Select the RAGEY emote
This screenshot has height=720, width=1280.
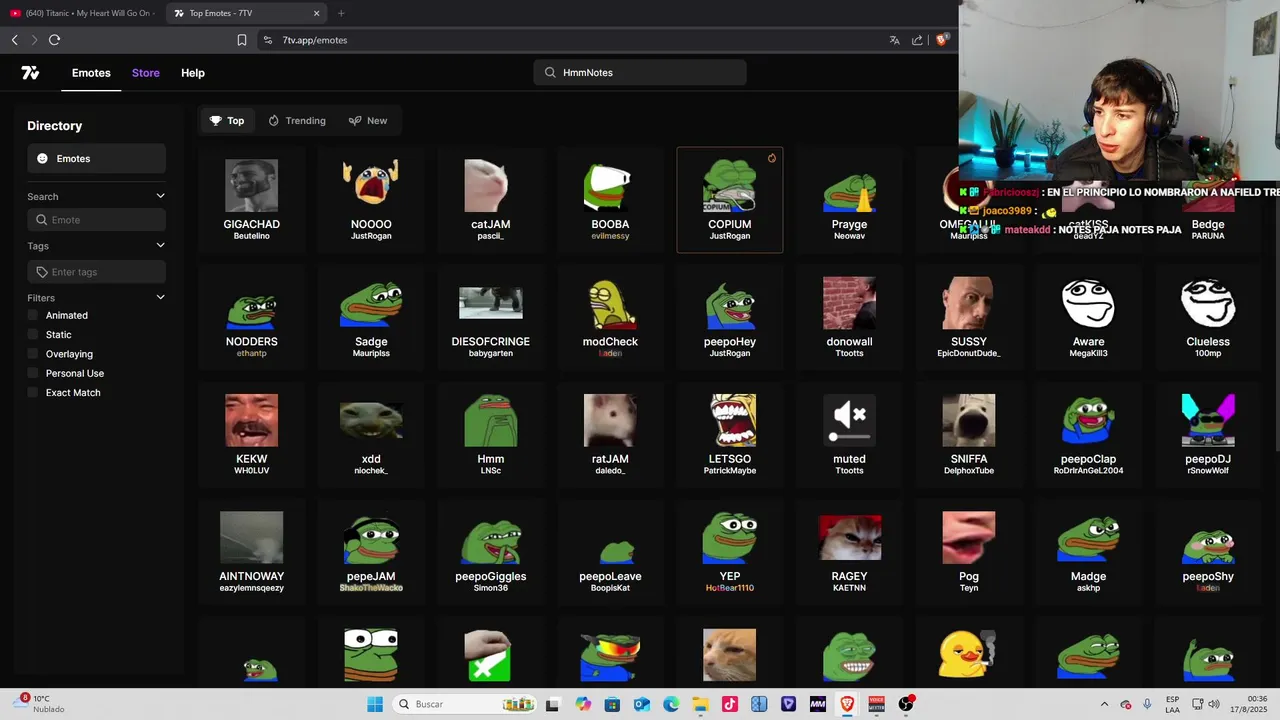pyautogui.click(x=849, y=552)
